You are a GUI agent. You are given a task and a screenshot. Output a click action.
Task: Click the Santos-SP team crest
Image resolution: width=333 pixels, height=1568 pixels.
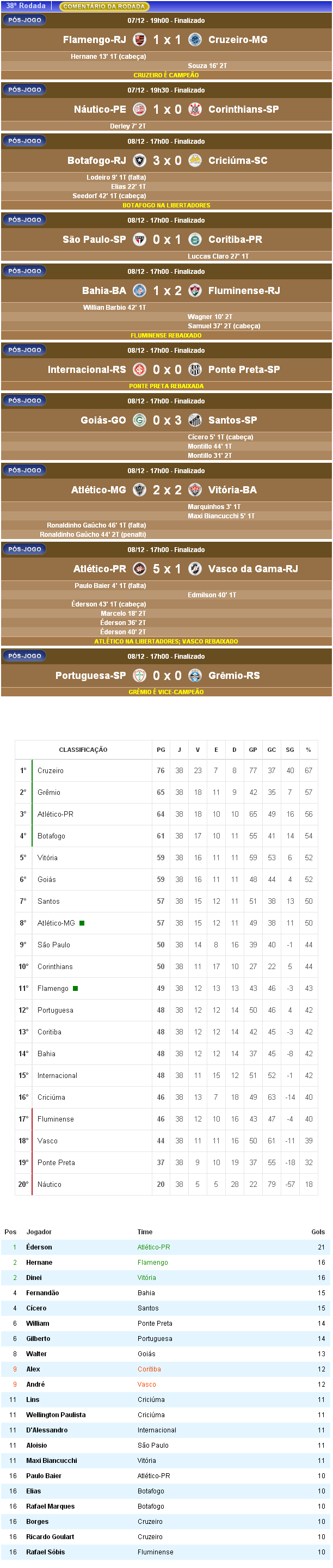[195, 420]
